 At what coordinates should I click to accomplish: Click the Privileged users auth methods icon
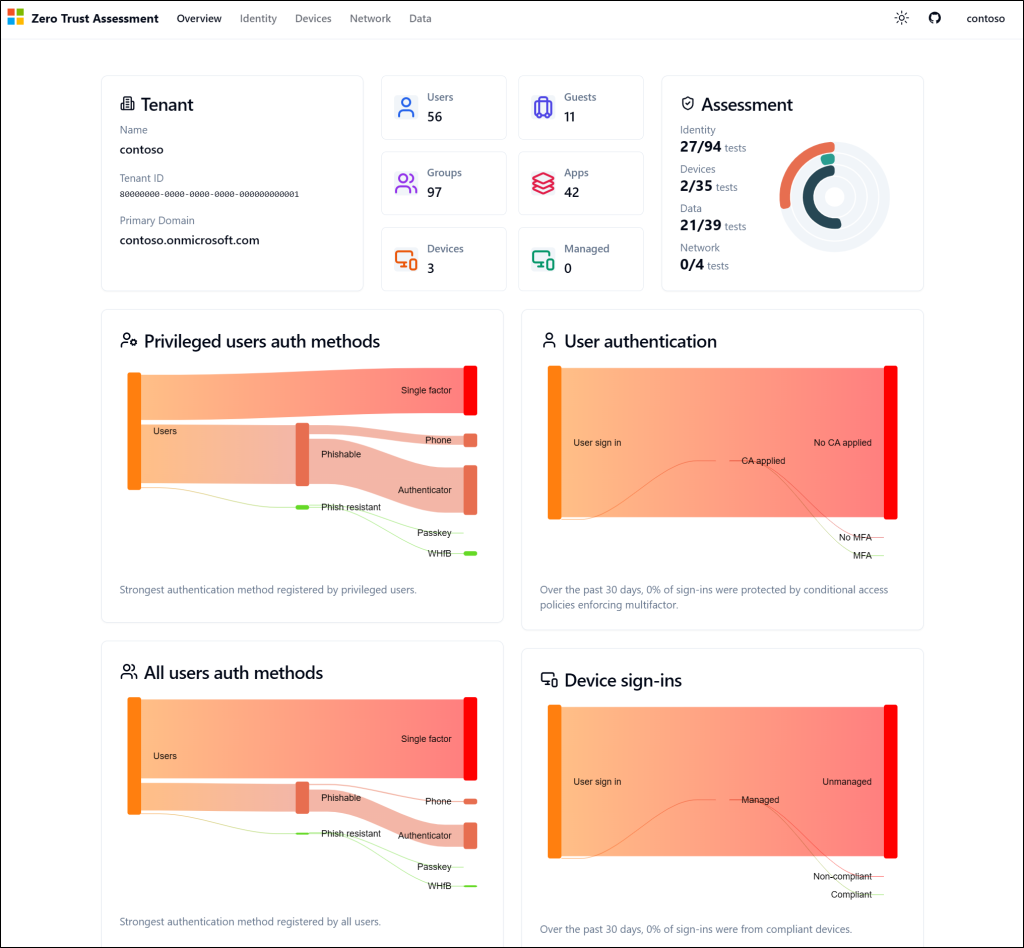tap(129, 340)
